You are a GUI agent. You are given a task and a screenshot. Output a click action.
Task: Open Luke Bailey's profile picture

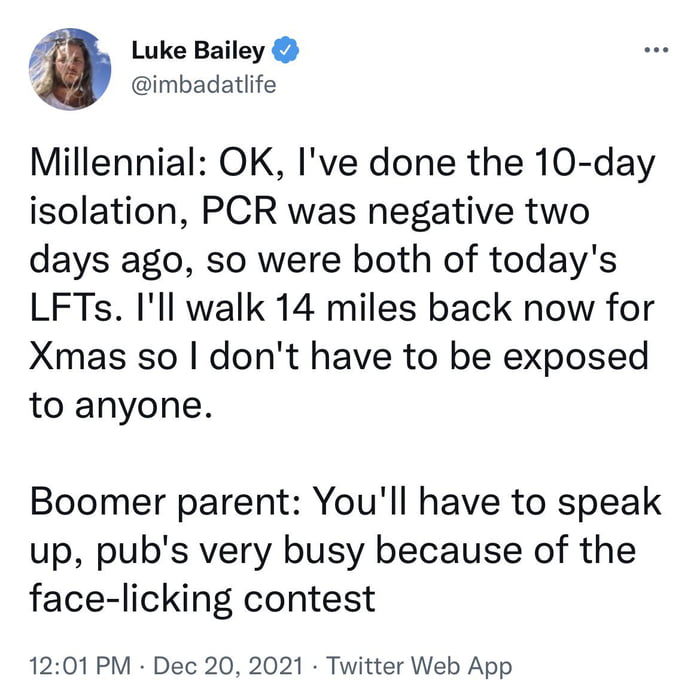point(70,69)
